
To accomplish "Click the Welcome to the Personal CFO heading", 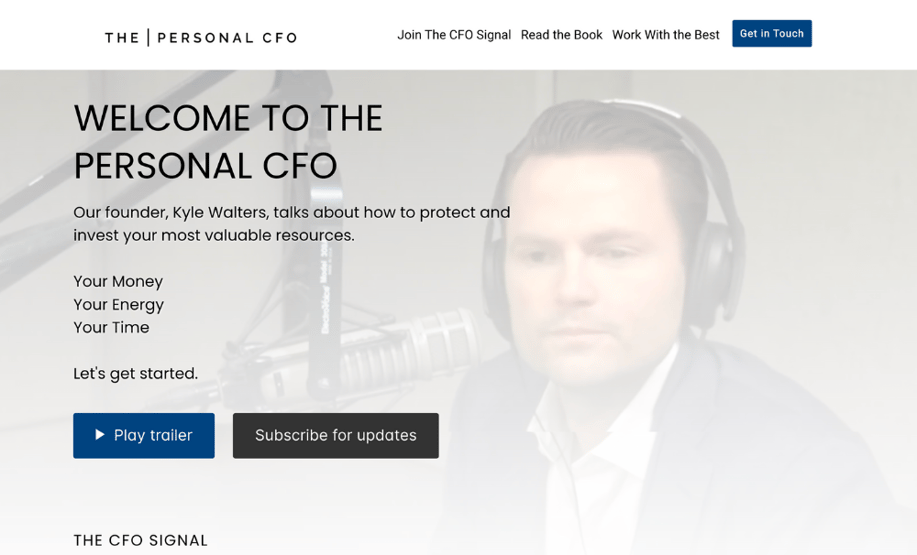I will [228, 142].
